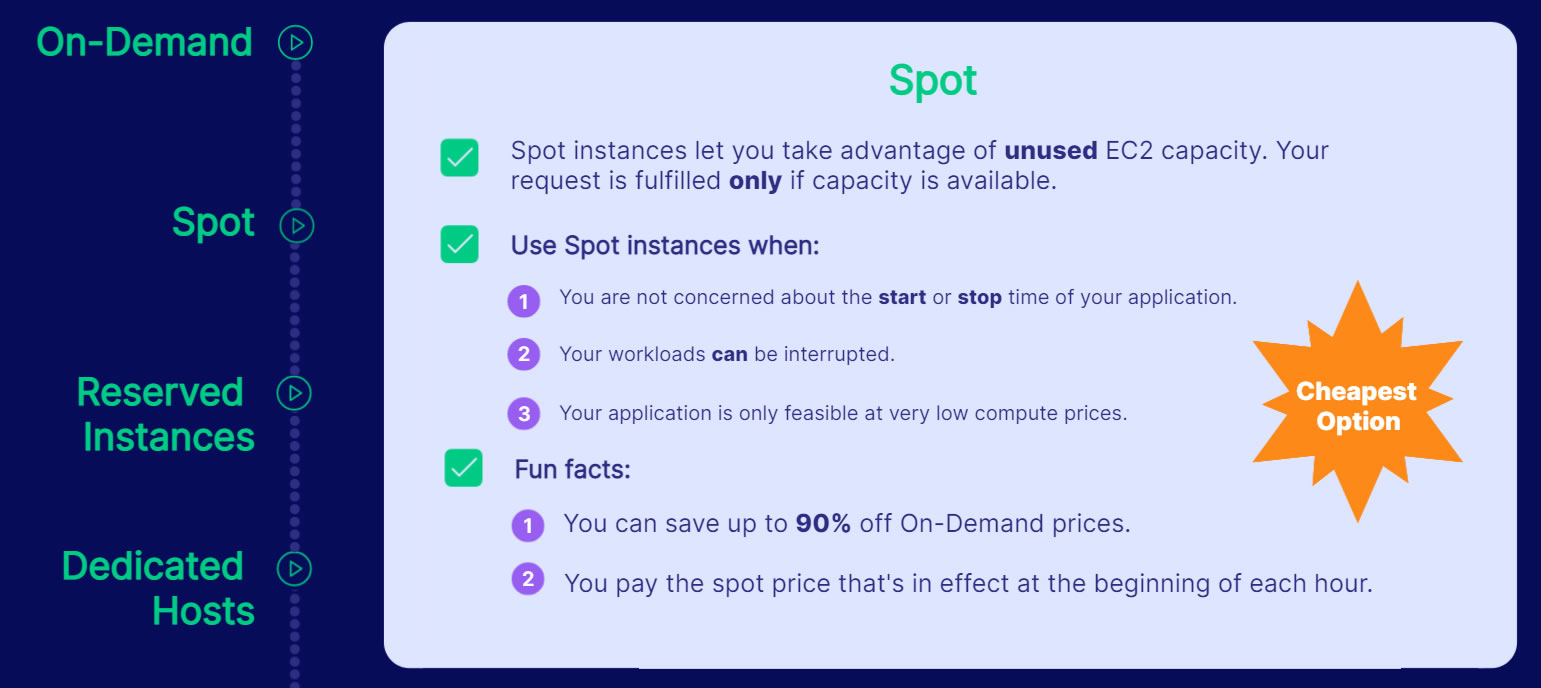
Task: Click purple number 2 badge for interrupted workloads
Action: tap(523, 354)
